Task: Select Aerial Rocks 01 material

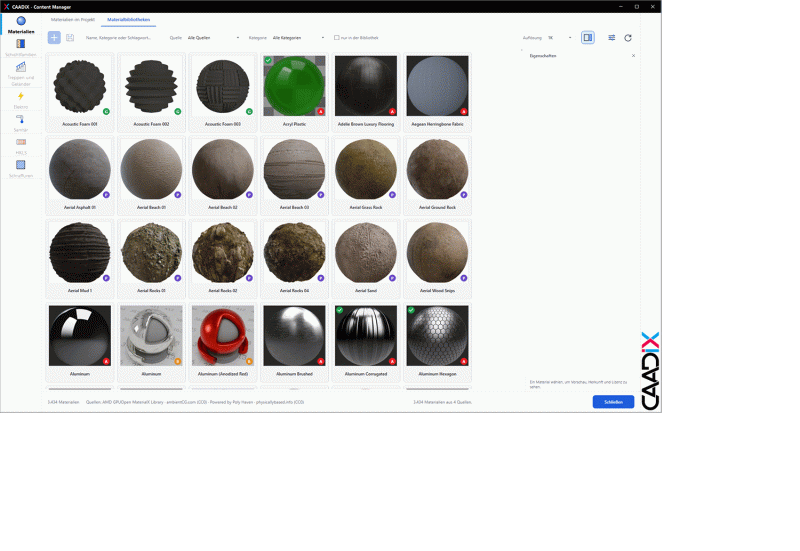Action: 152,259
